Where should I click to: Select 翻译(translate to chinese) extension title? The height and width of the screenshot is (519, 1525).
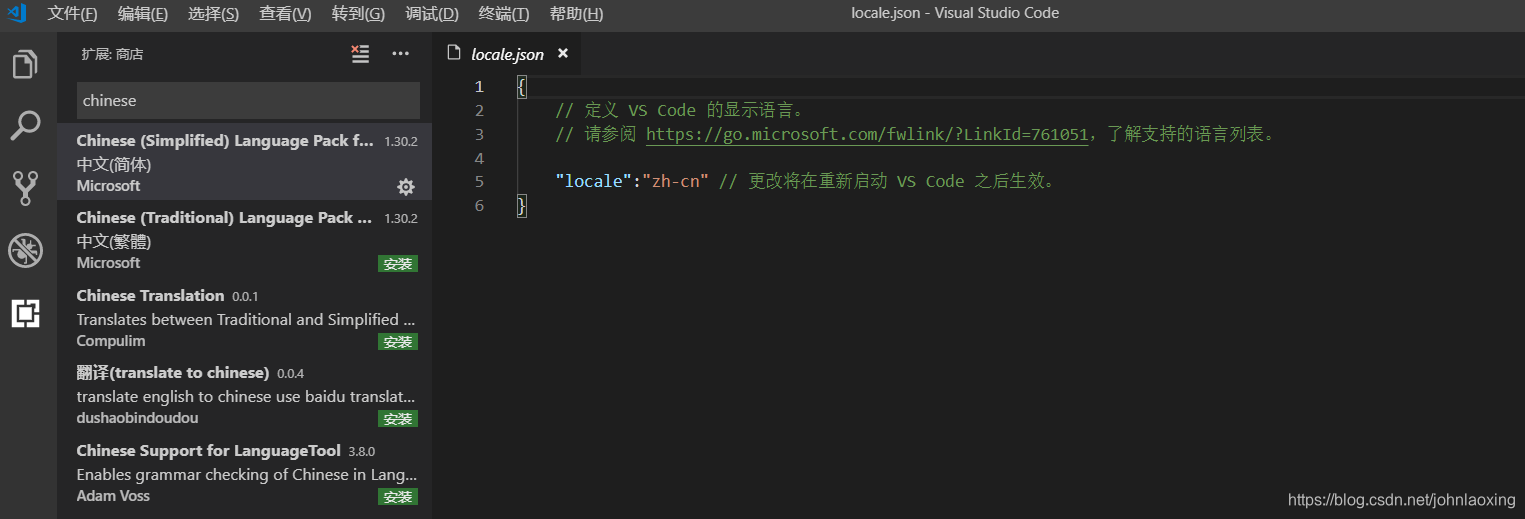pyautogui.click(x=173, y=373)
